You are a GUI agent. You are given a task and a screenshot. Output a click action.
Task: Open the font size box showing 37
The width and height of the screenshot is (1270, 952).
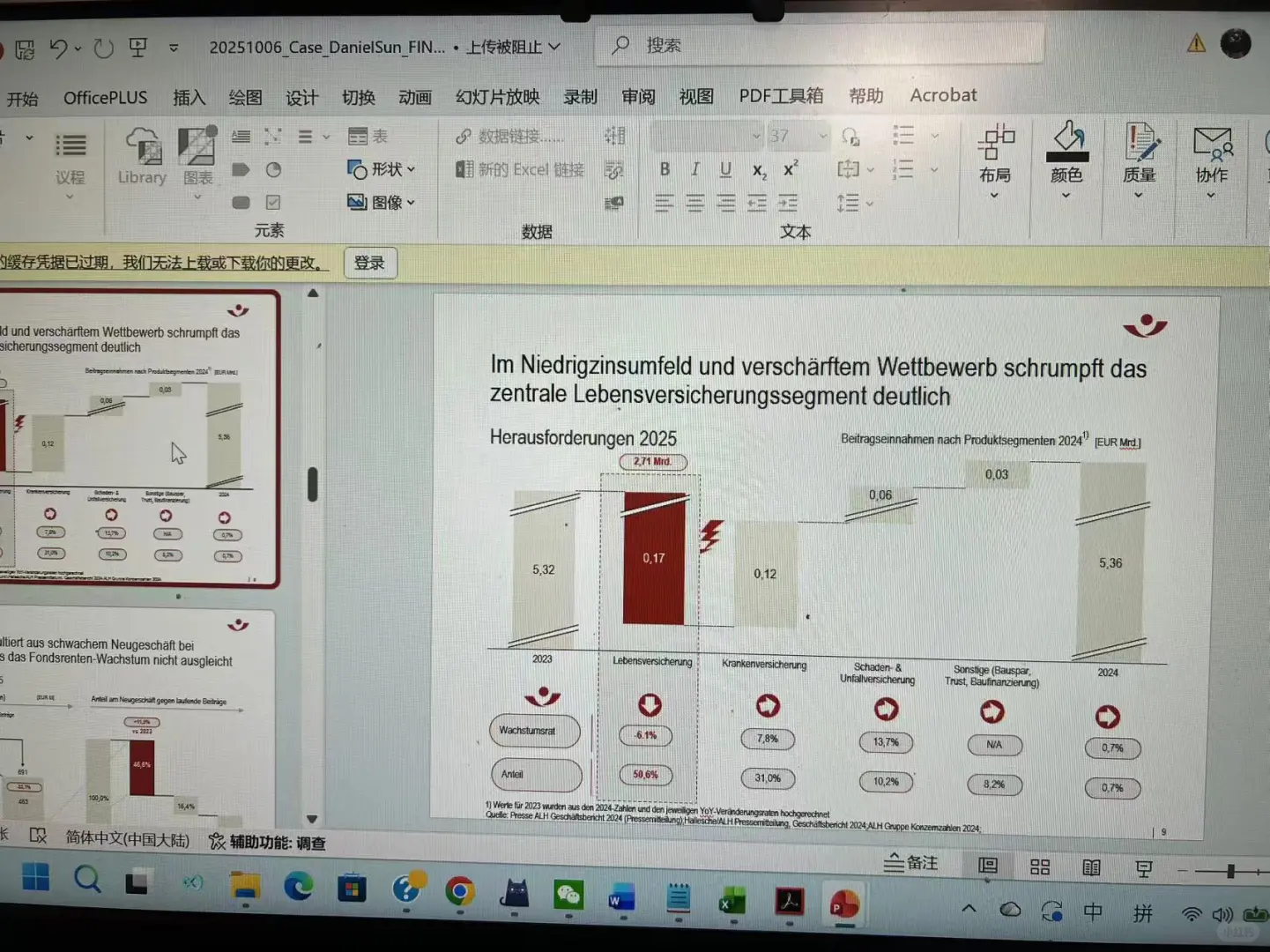pos(798,136)
